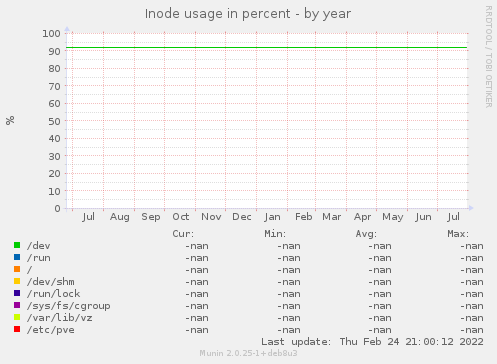Click the May label on the x-axis

click(x=393, y=217)
